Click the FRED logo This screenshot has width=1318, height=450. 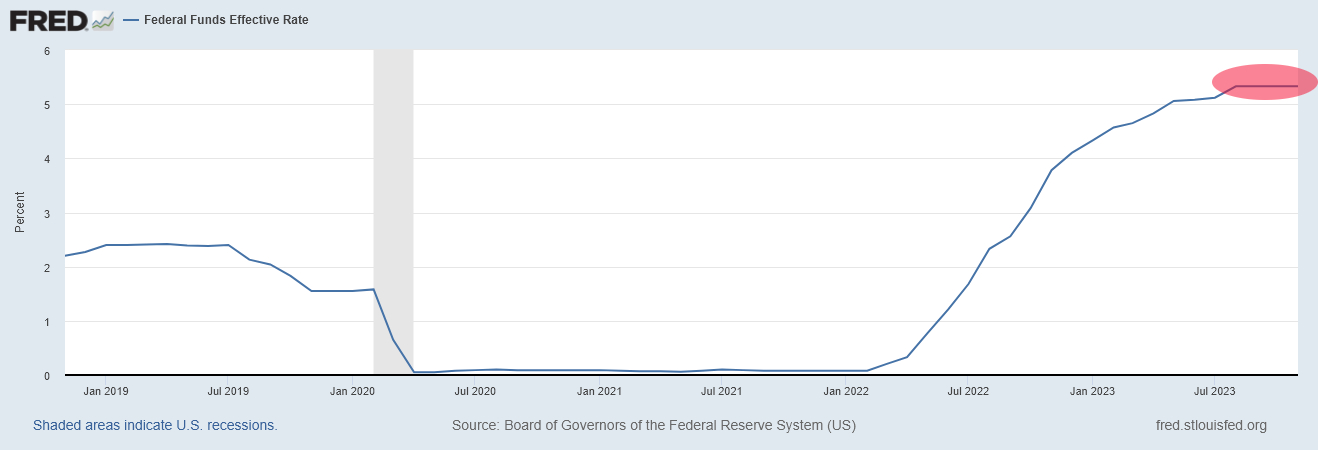click(x=49, y=20)
